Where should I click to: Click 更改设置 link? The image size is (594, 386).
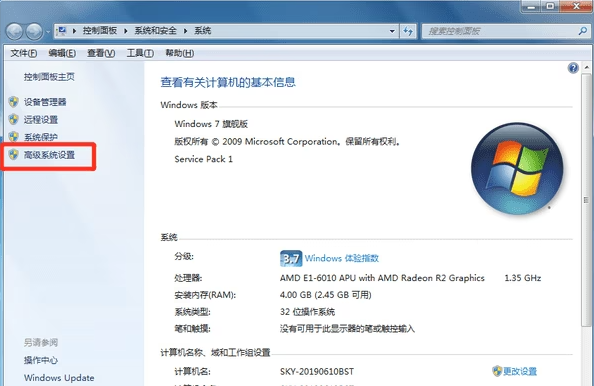point(520,371)
